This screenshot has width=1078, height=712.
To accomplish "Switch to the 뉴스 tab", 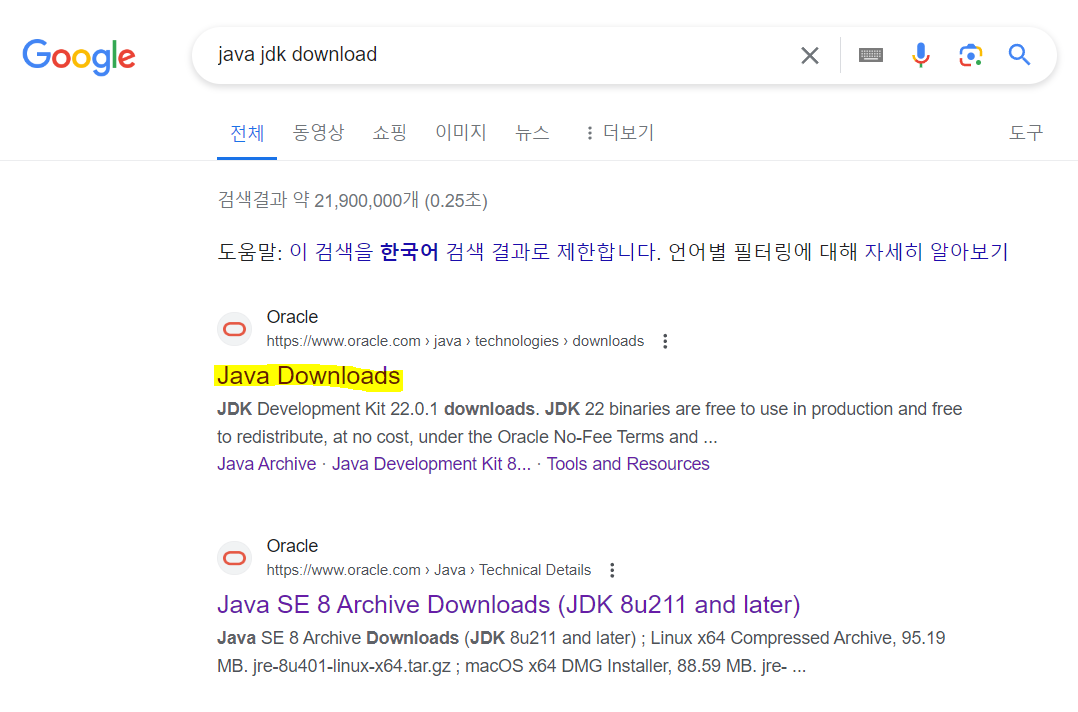I will [532, 133].
